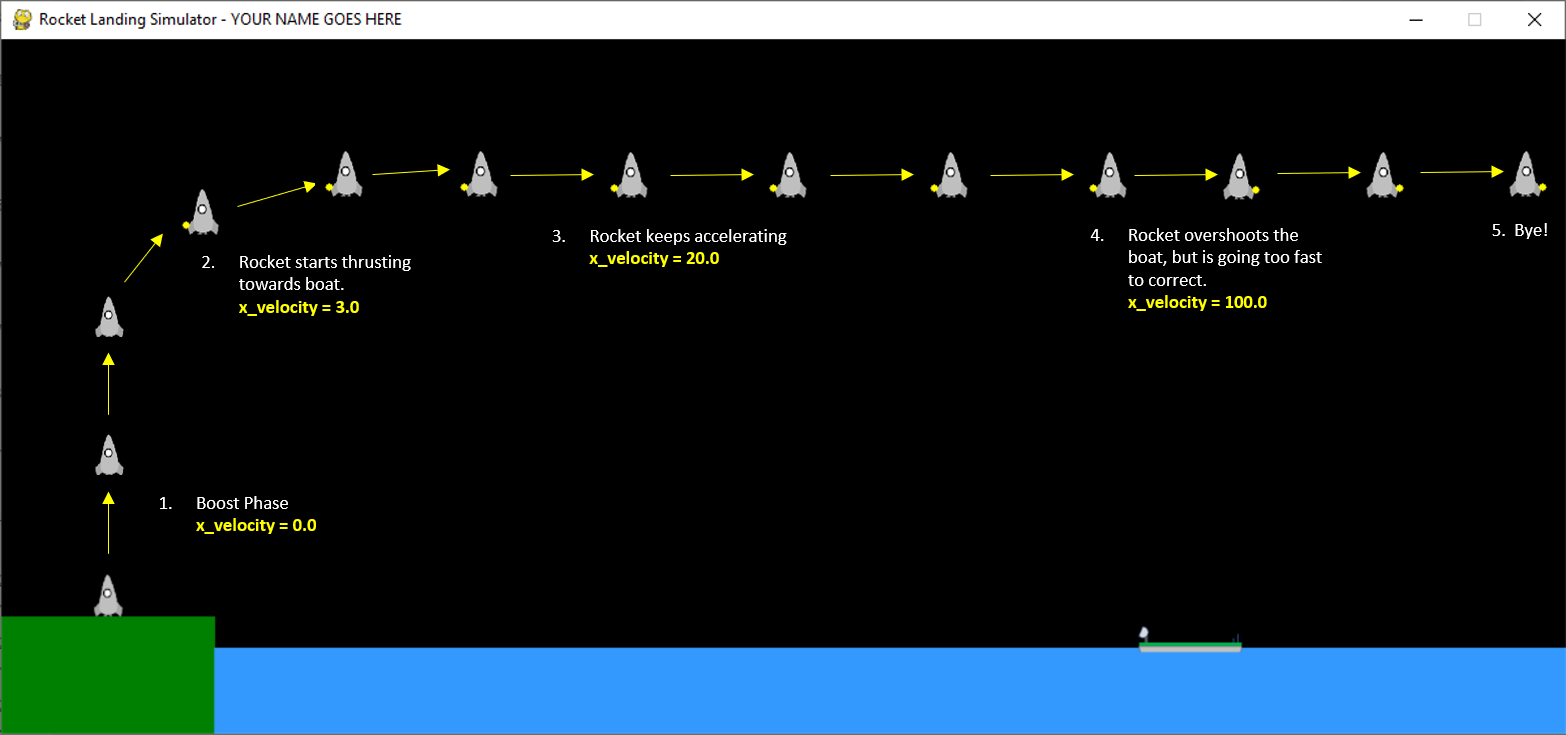Click the landing boat on the water
Screen dimensions: 1566x735
[x=1190, y=646]
